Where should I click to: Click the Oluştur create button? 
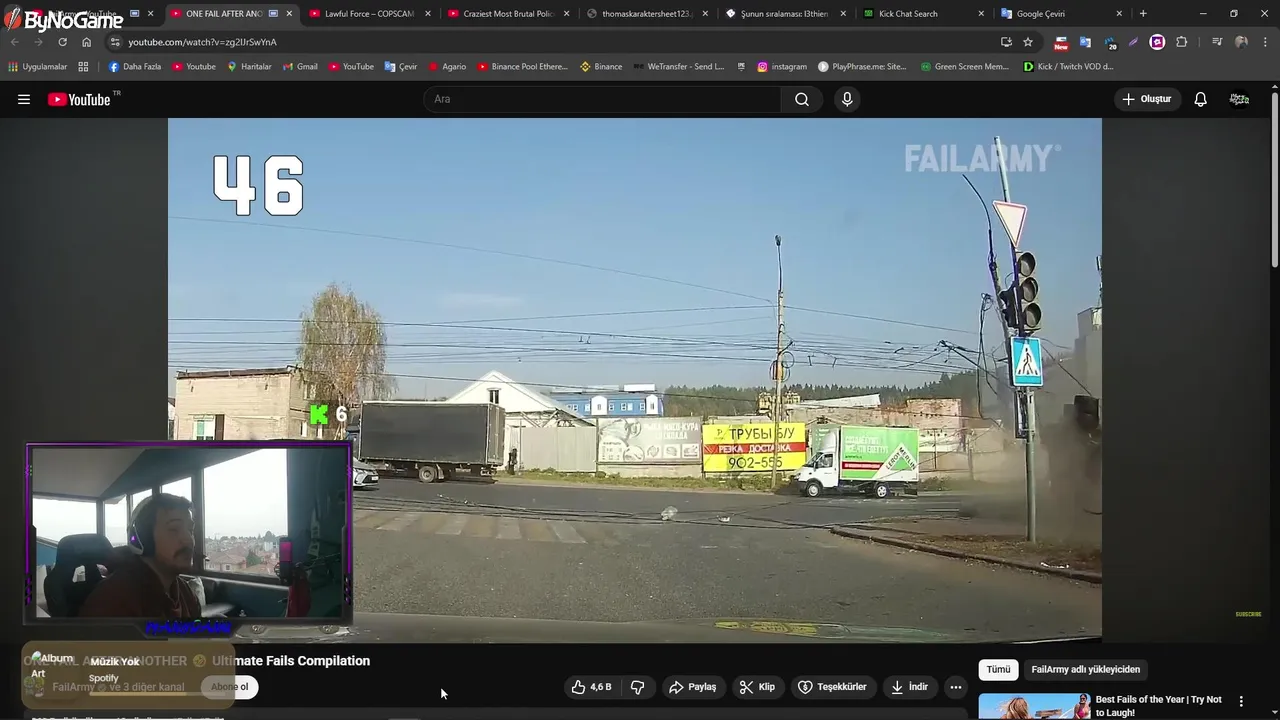point(1146,99)
